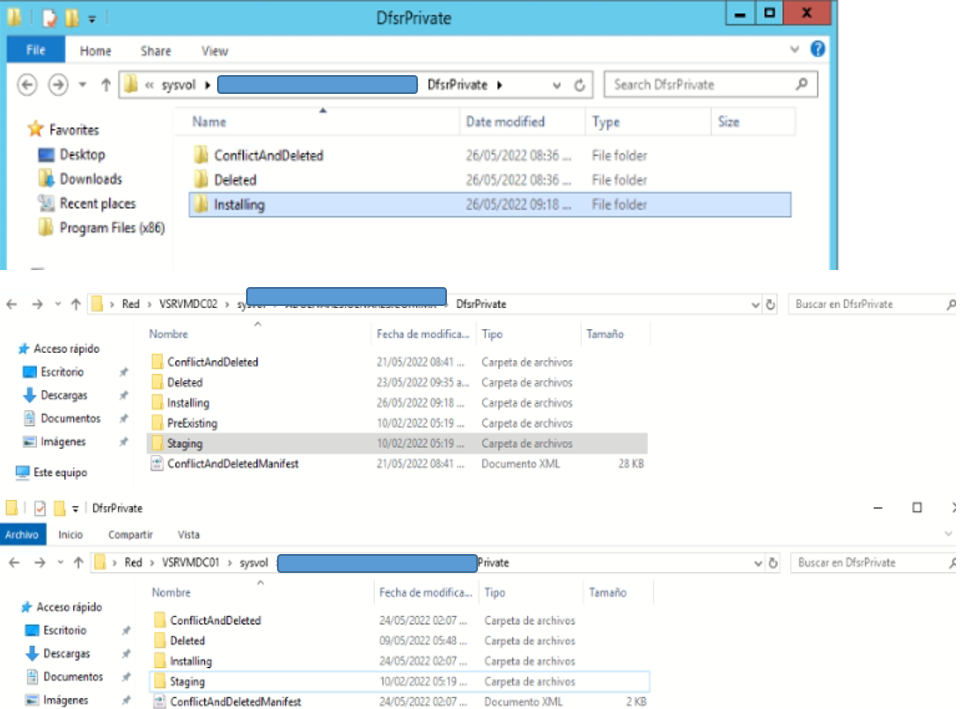Go forward in the top DfsrPrivate window

pyautogui.click(x=58, y=85)
